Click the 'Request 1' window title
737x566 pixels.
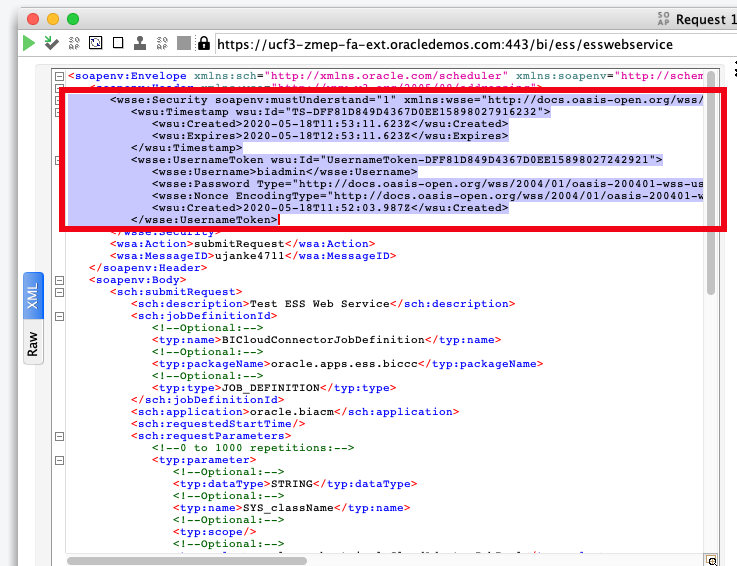706,19
